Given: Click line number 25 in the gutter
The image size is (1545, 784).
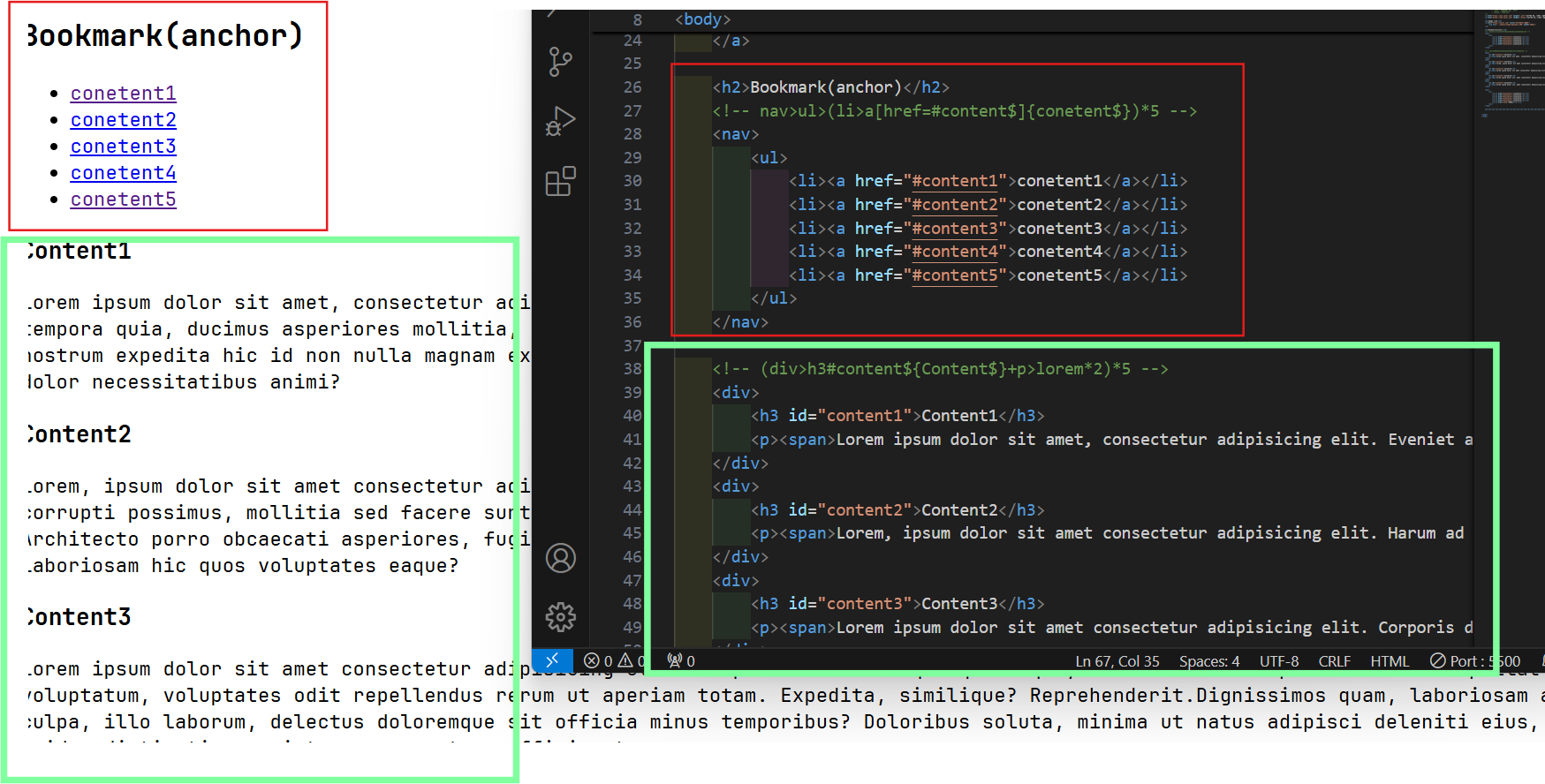Looking at the screenshot, I should coord(632,64).
